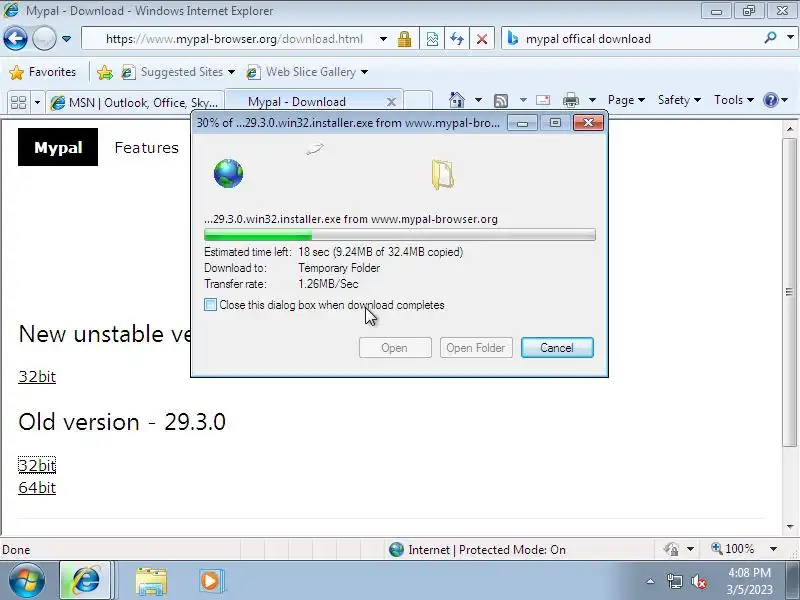Click the greyed Forward navigation button
Screen dimensions: 800x600
(x=44, y=38)
